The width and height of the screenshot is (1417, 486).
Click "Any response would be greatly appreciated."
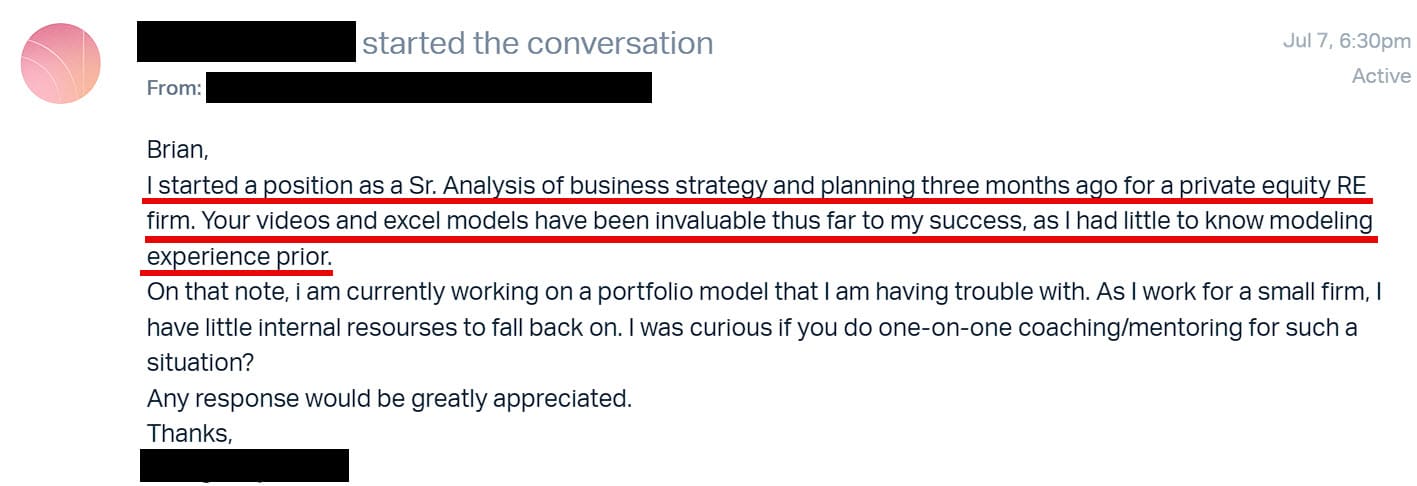click(x=389, y=398)
